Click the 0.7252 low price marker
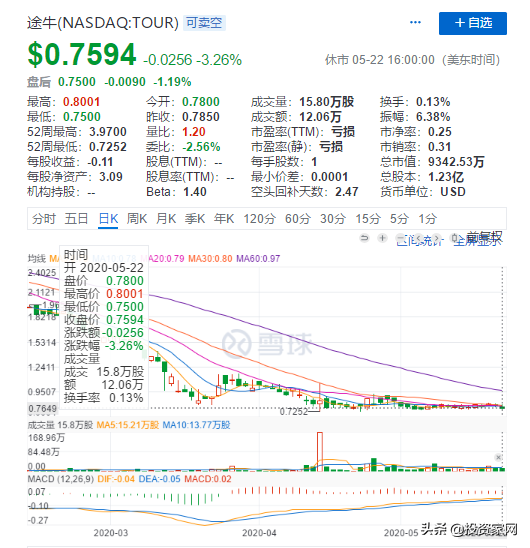Screen dimensions: 530x548 click(x=294, y=412)
